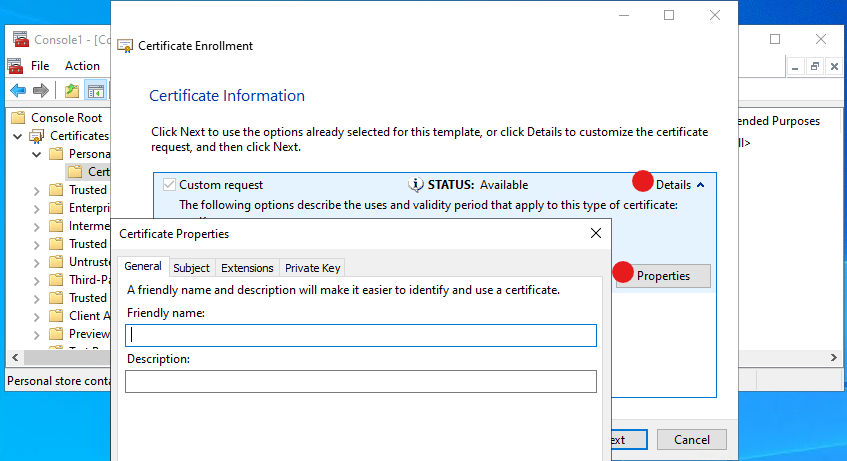Image resolution: width=847 pixels, height=461 pixels.
Task: Select the Console Root folder icon
Action: 18,118
